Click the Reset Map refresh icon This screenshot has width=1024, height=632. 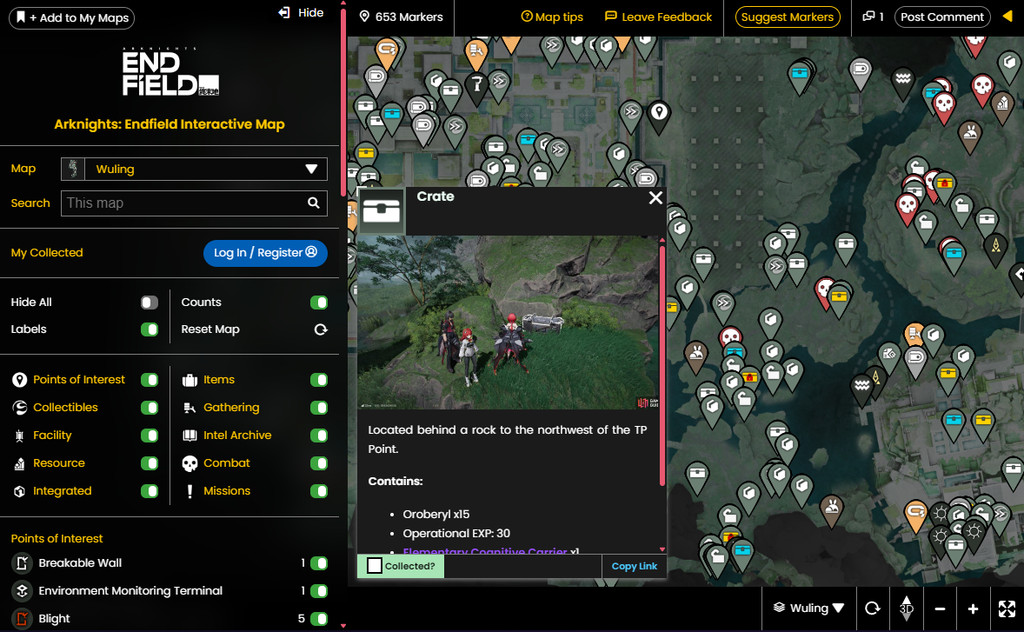[x=321, y=330]
